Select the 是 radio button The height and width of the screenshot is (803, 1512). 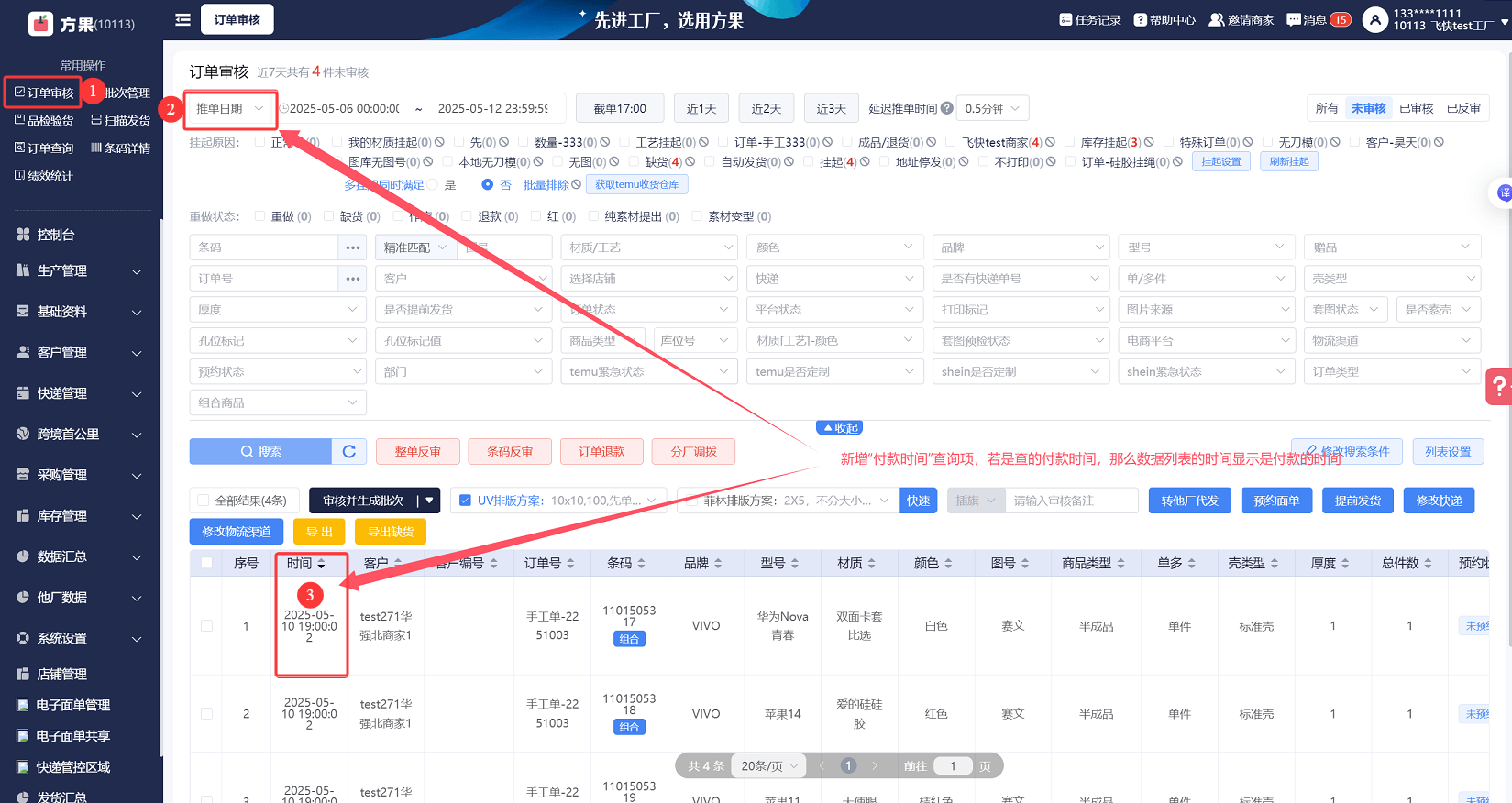433,184
